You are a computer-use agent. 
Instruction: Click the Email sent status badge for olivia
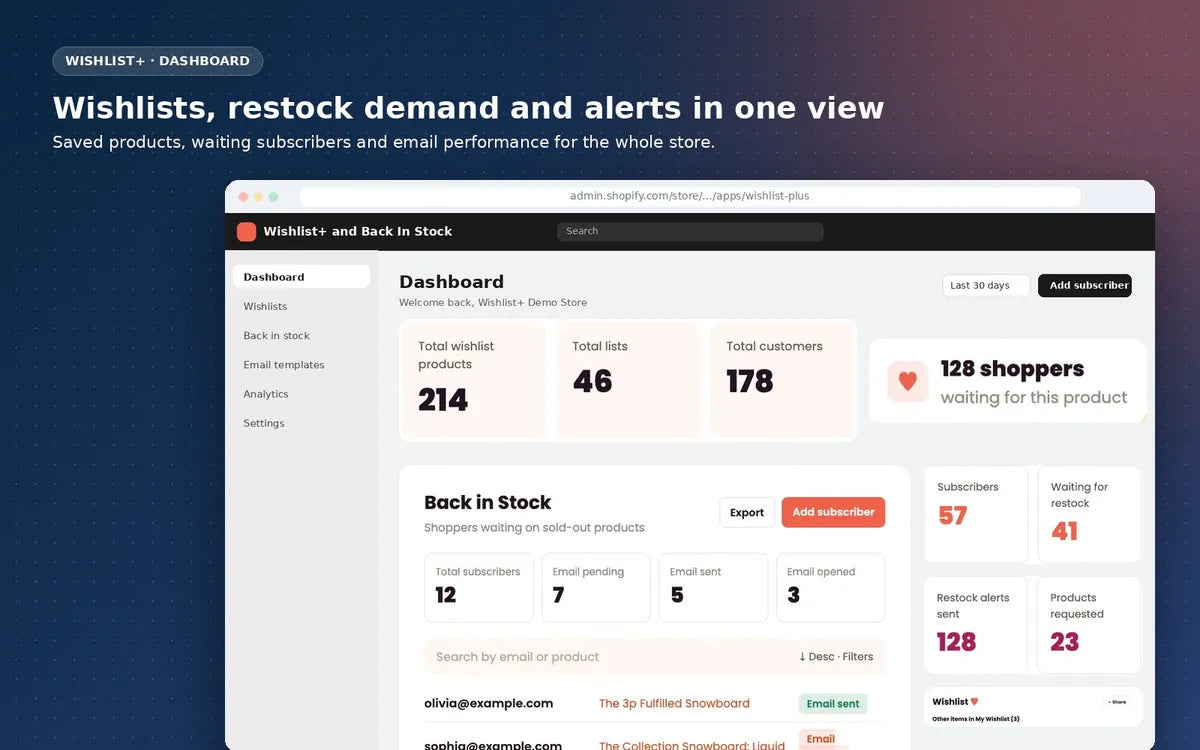point(833,704)
